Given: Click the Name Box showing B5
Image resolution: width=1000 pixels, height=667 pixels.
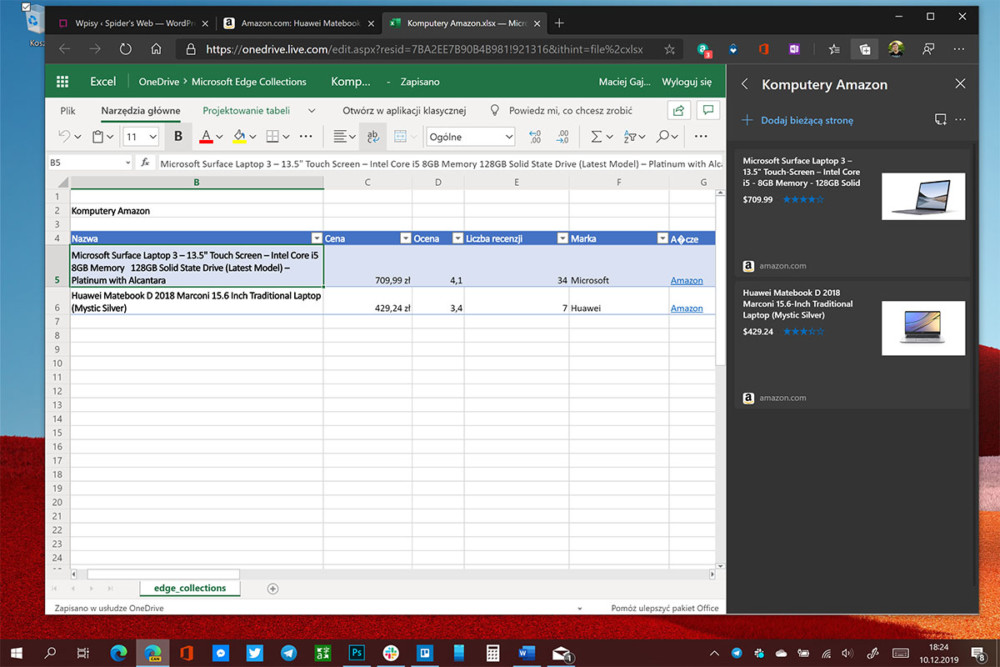Looking at the screenshot, I should pos(89,163).
